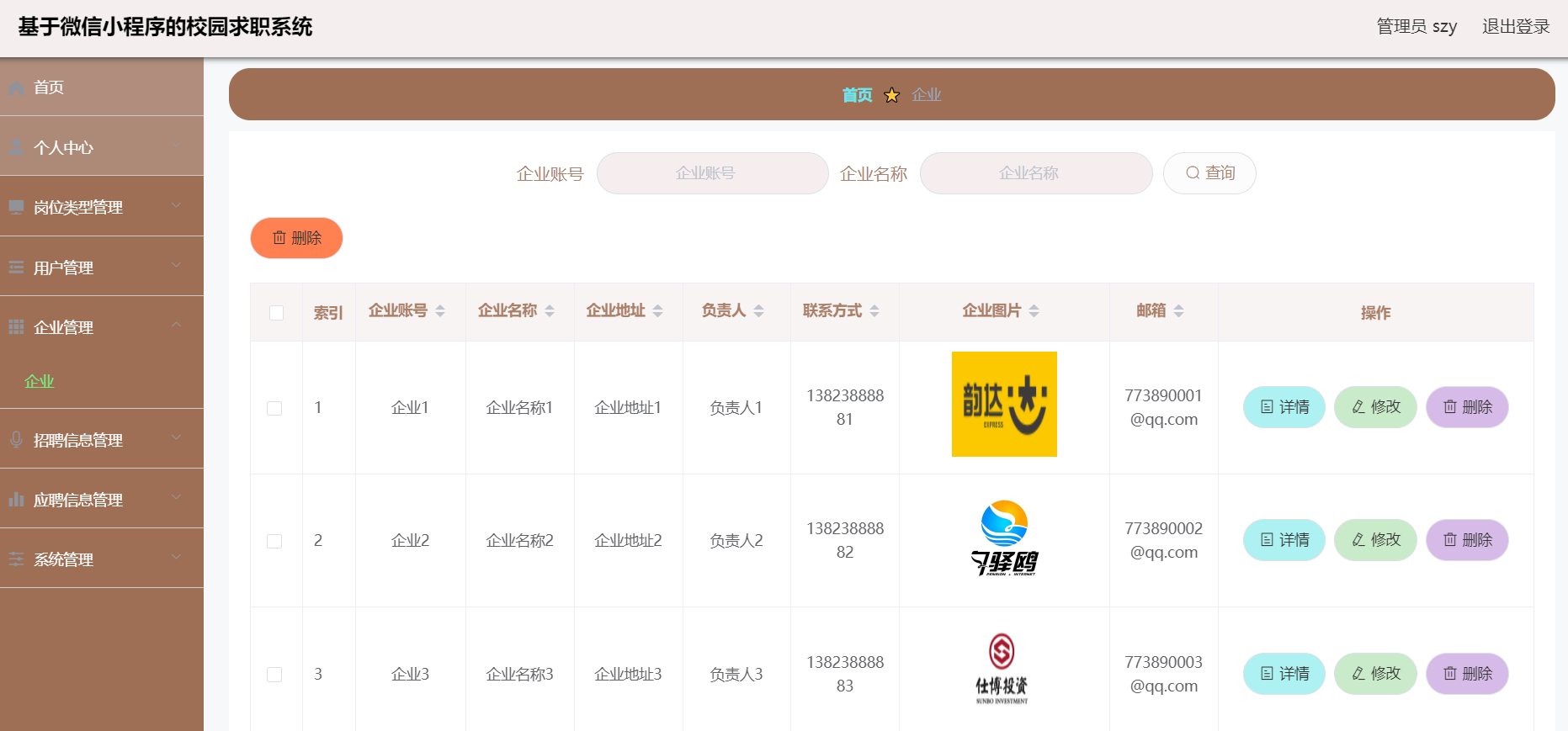Click the star icon in the breadcrumb
The width and height of the screenshot is (1568, 731).
(x=892, y=95)
